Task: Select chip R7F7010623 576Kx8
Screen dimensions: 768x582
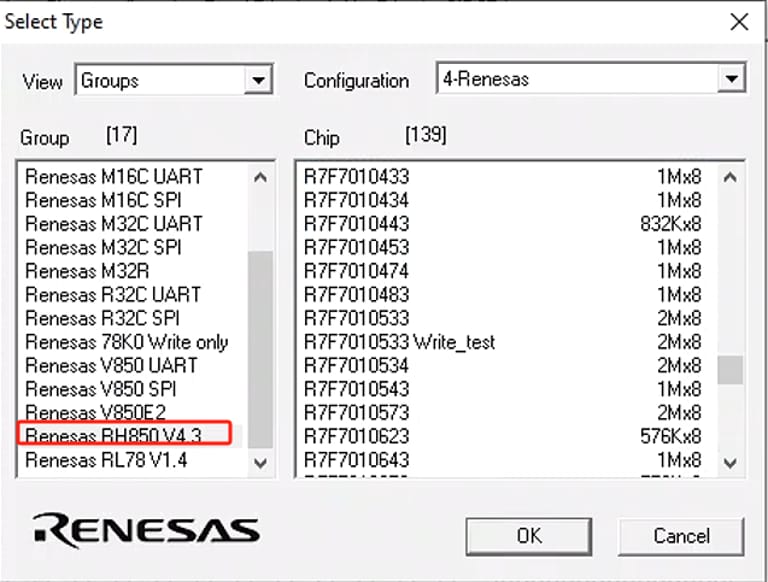Action: [x=357, y=437]
